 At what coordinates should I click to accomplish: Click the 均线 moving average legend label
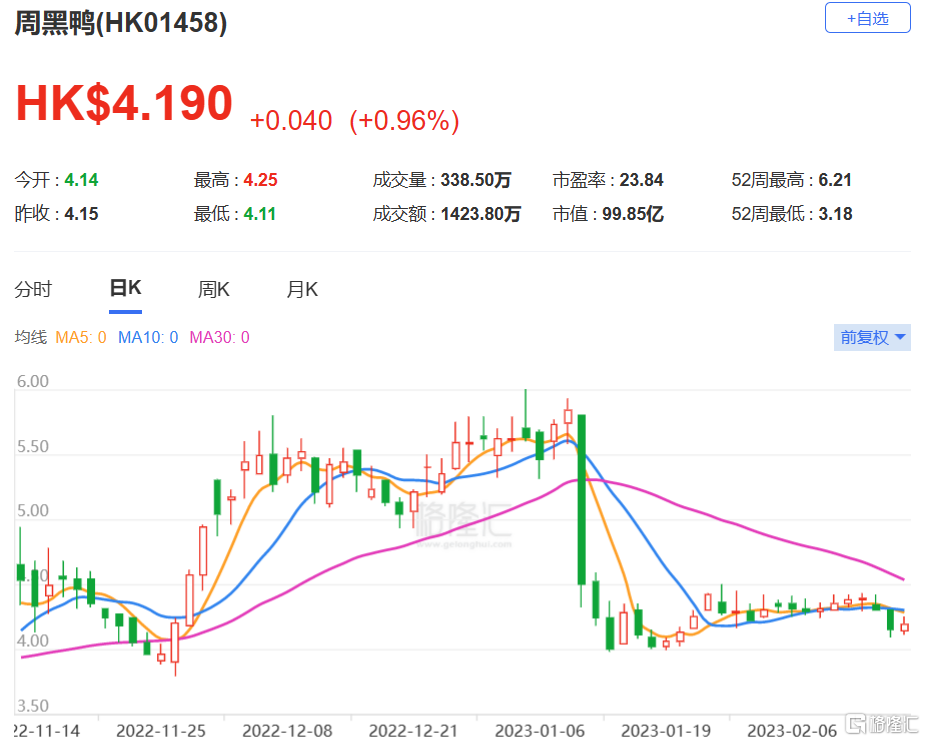pos(31,337)
